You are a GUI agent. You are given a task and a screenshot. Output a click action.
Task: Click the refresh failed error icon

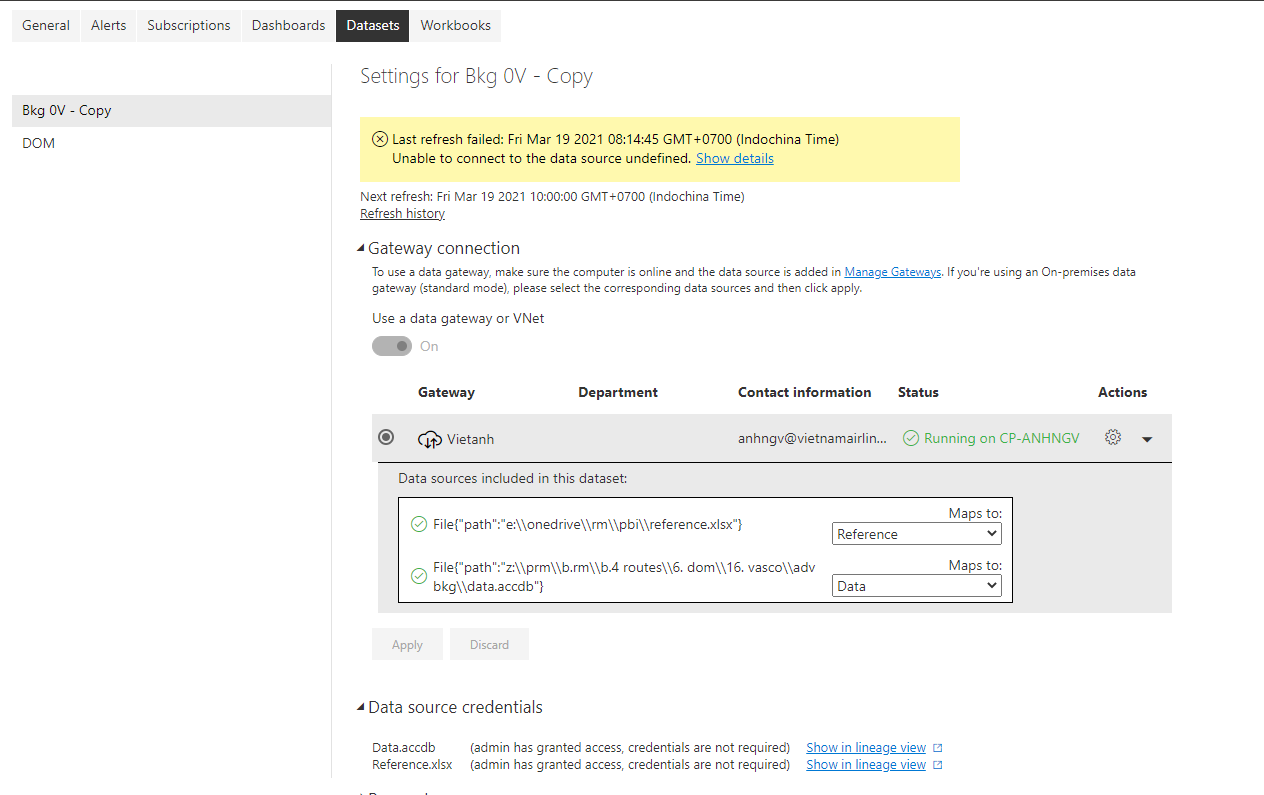coord(380,139)
